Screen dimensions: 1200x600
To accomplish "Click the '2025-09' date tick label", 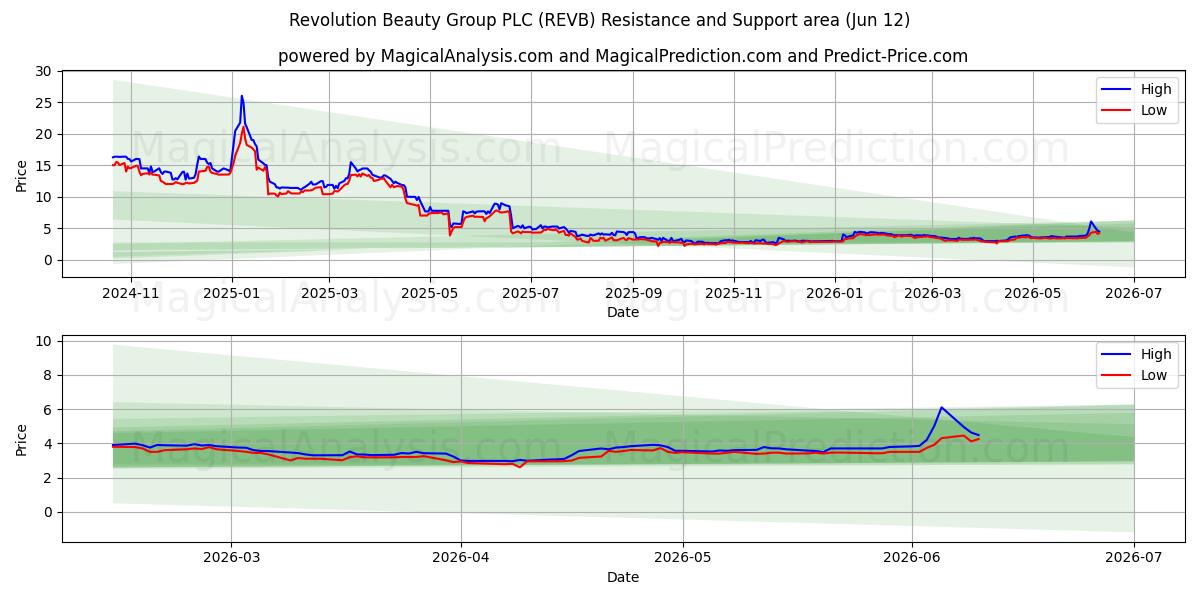I will (x=632, y=294).
